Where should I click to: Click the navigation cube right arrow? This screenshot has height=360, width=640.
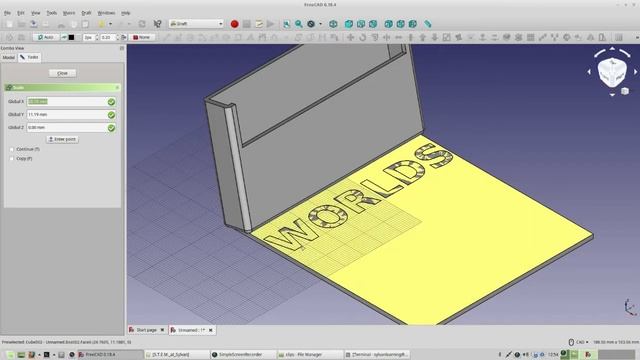pos(636,72)
